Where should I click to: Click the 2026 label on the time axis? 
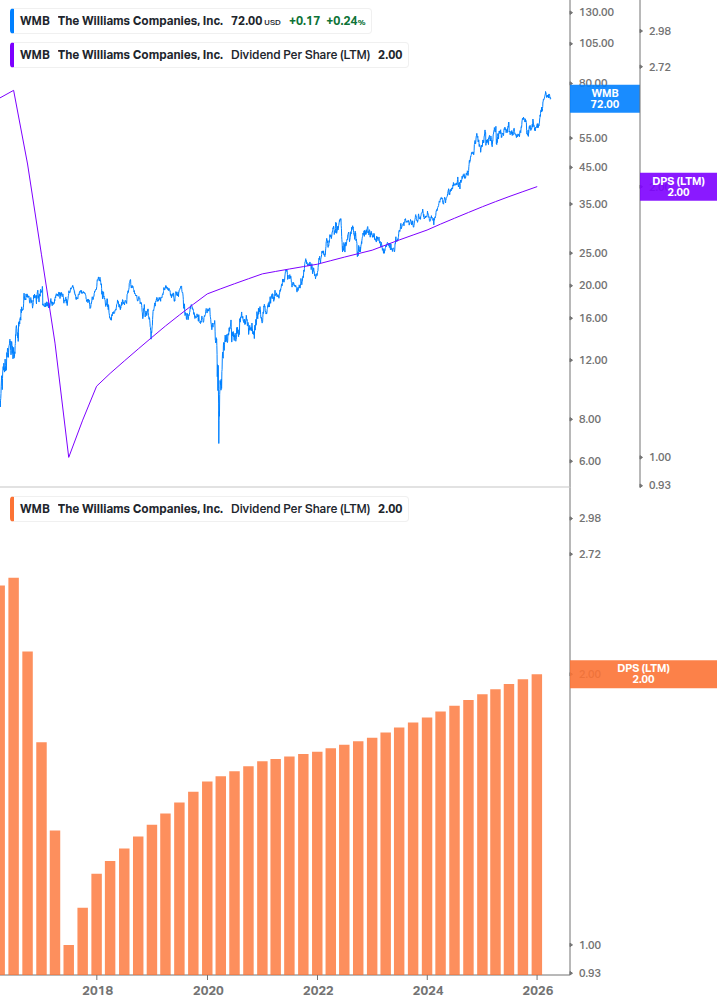pos(538,991)
